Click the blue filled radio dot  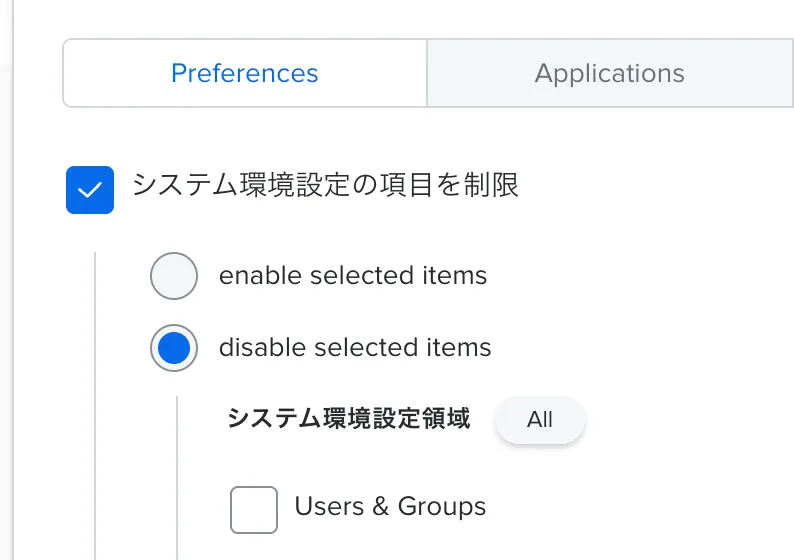click(x=174, y=349)
